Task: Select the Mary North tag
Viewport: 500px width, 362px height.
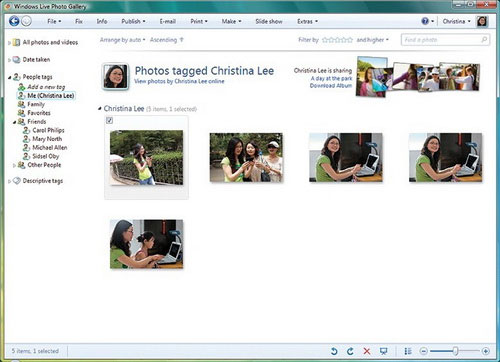Action: pyautogui.click(x=42, y=139)
